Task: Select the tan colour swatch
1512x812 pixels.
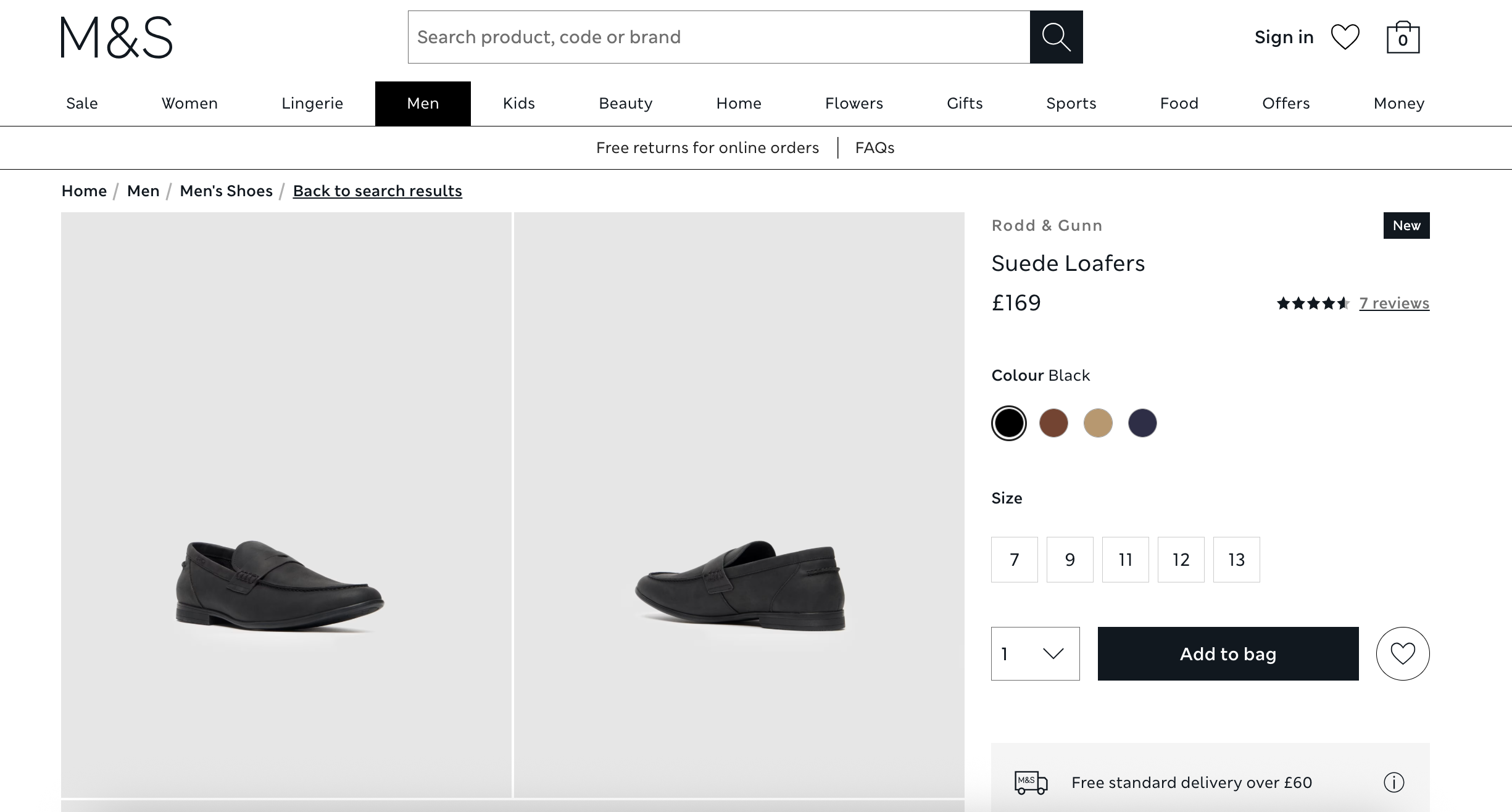Action: click(1098, 423)
